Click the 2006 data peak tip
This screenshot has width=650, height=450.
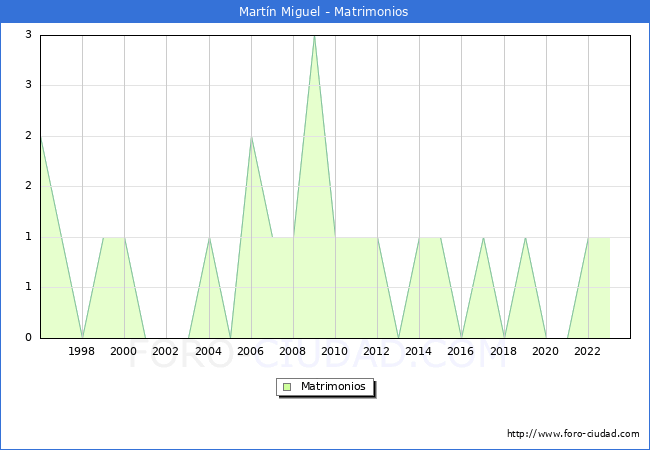tap(251, 137)
